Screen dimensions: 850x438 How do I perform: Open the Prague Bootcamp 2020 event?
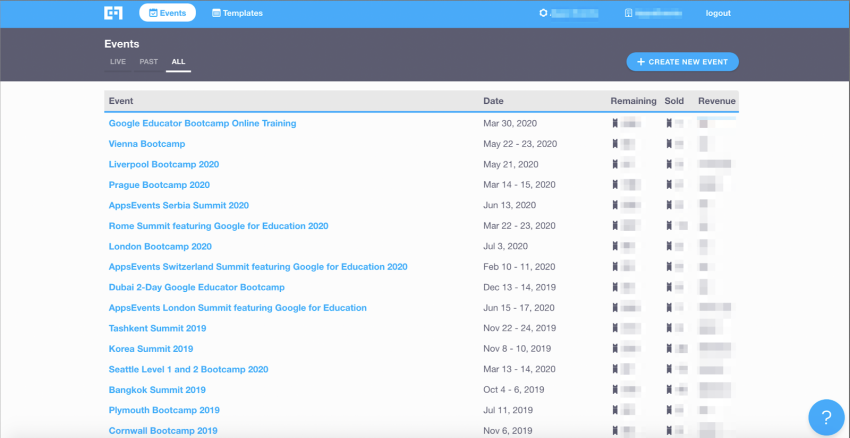pyautogui.click(x=159, y=185)
